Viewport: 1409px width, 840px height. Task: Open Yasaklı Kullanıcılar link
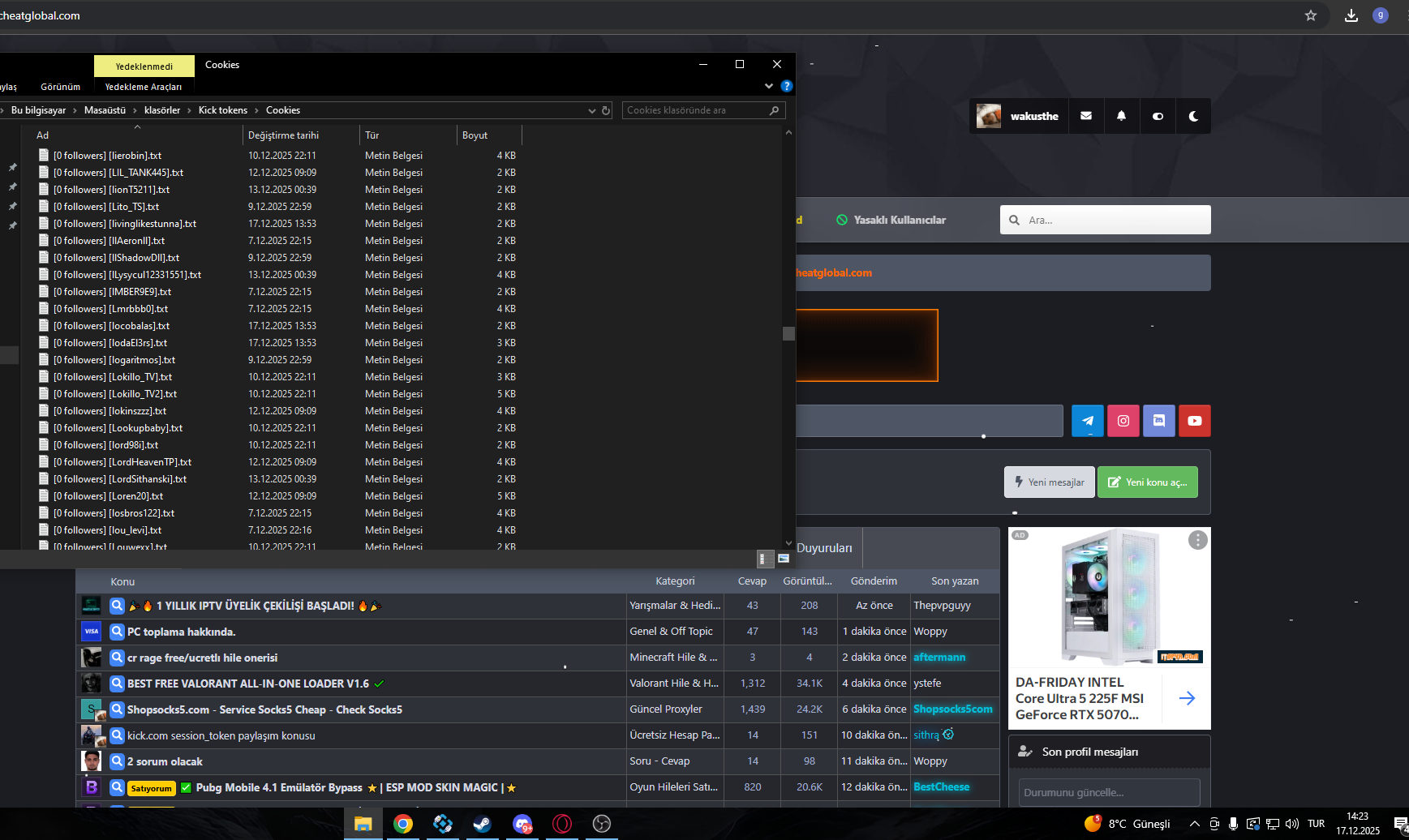tap(891, 220)
